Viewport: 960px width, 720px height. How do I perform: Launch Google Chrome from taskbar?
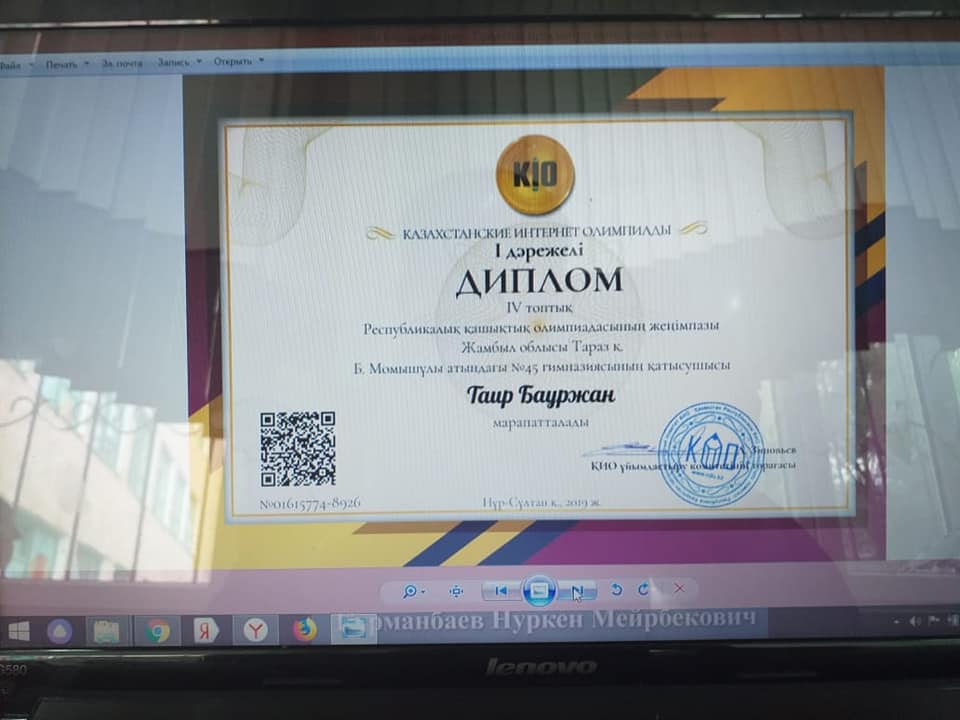pyautogui.click(x=157, y=631)
